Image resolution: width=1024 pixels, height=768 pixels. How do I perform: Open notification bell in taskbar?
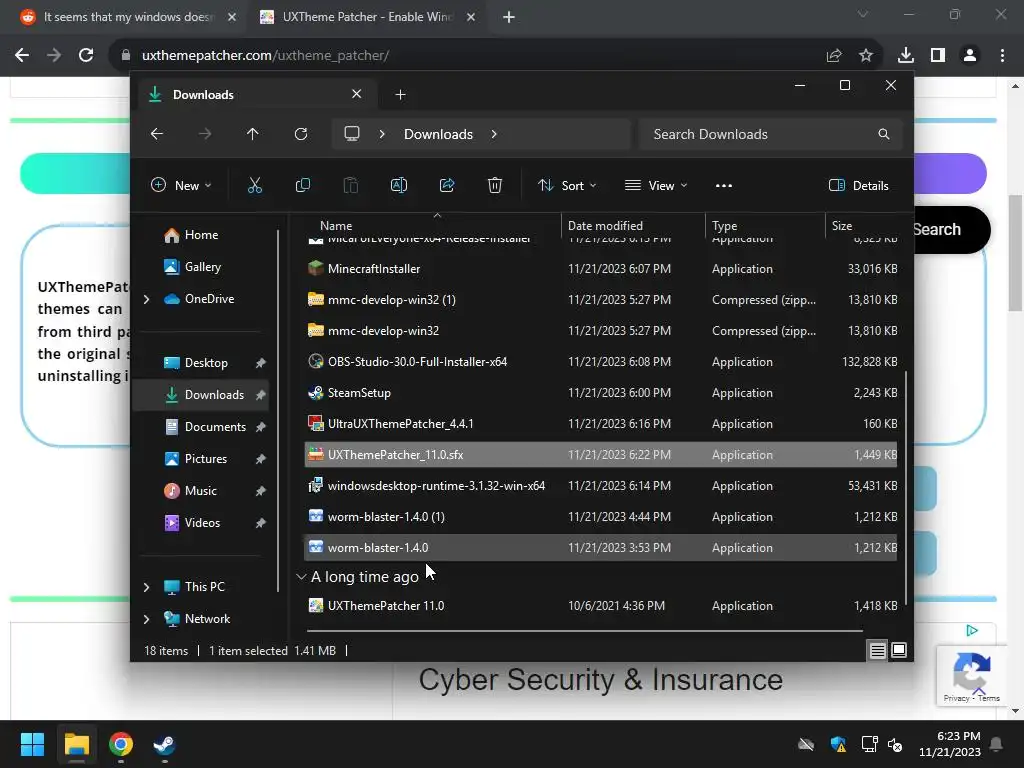pyautogui.click(x=997, y=744)
